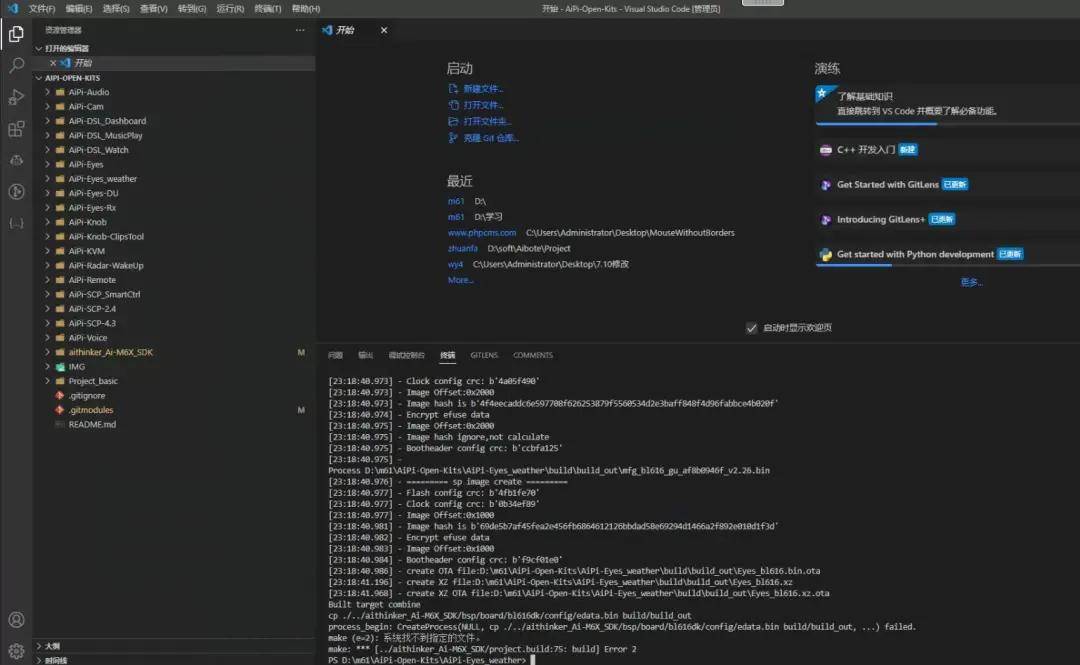Screen dimensions: 1080x665
Task: Collapse the AIPI-OPEN-KITS root folder
Action: (39, 78)
